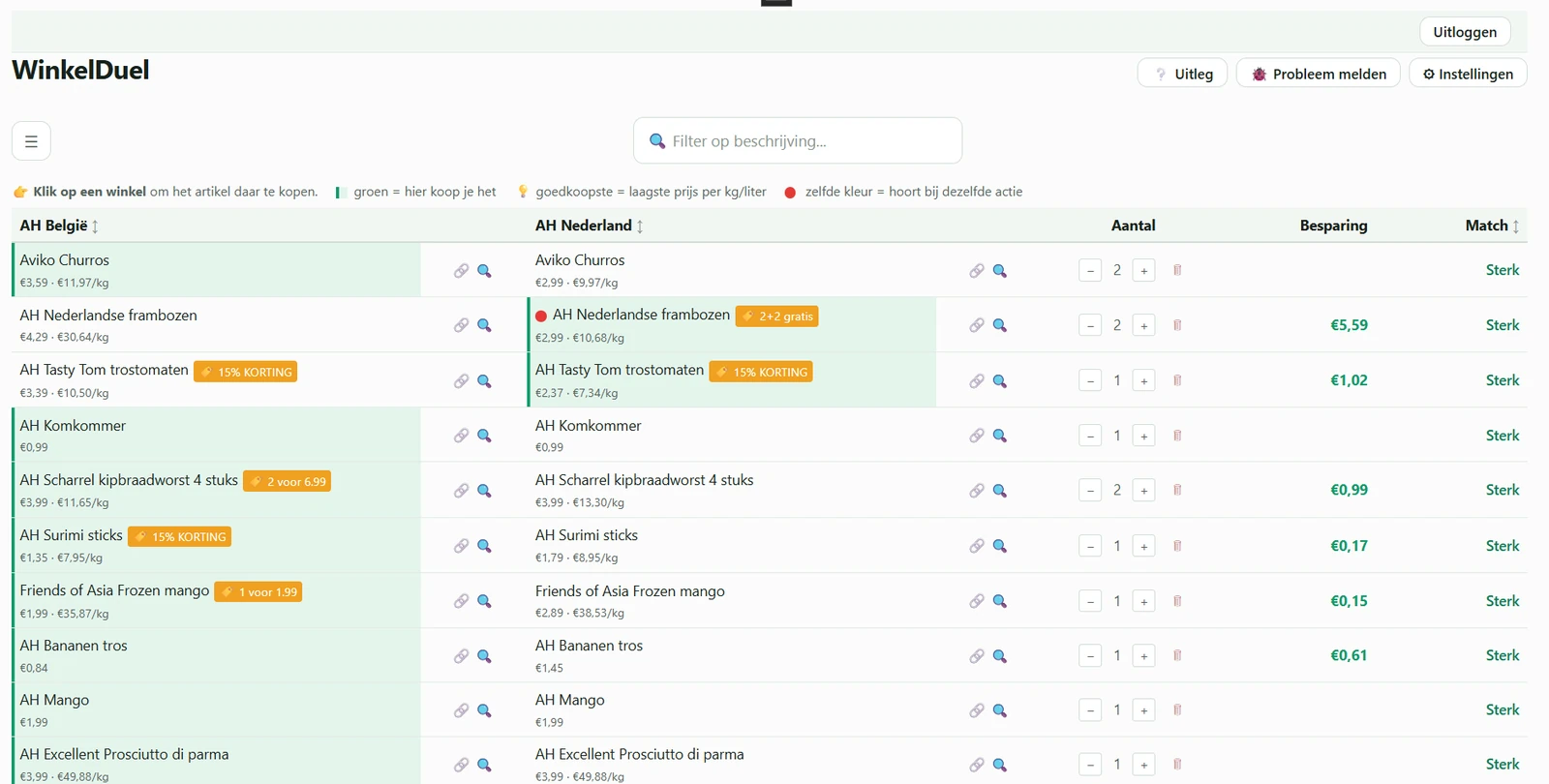Click the AH Nederland search icon for AH Komkommer
1549x784 pixels.
1000,436
